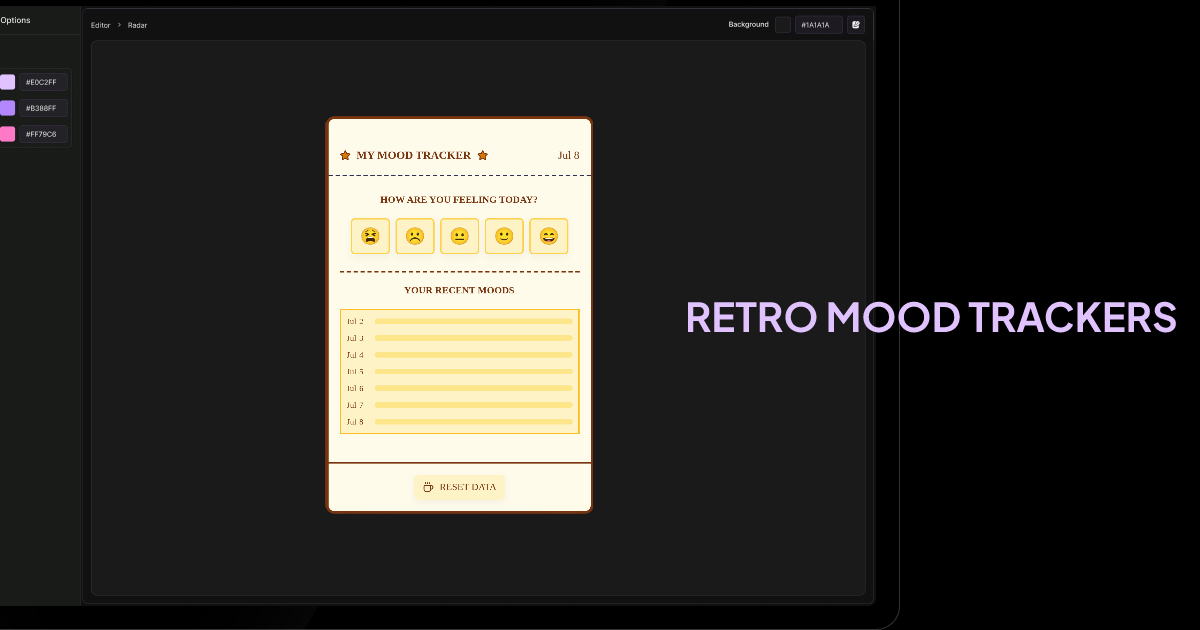This screenshot has width=1200, height=630.
Task: Click the trash icon inside the Reset Data button
Action: click(427, 487)
